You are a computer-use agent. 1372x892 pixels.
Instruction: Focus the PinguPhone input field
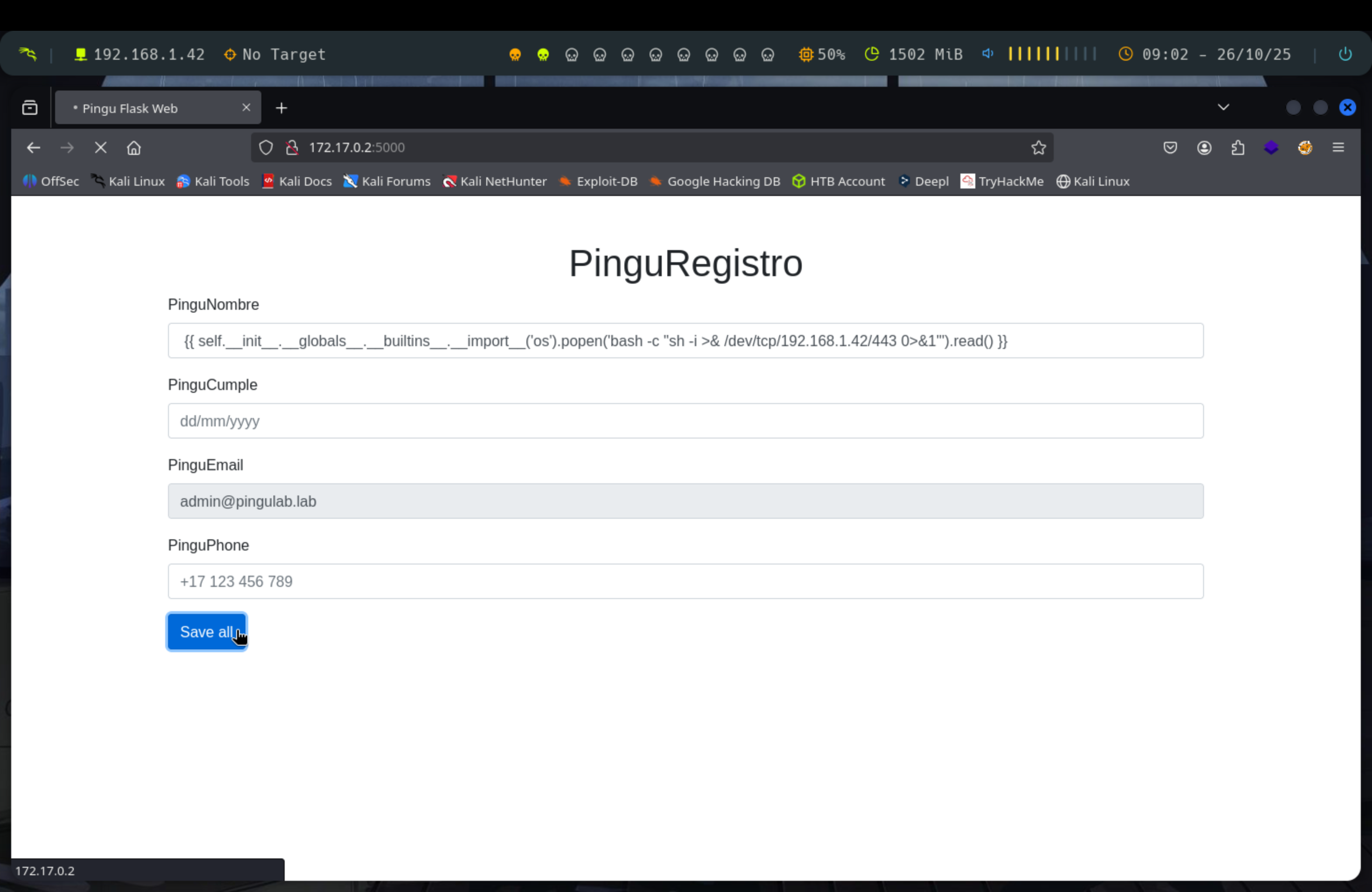[685, 581]
